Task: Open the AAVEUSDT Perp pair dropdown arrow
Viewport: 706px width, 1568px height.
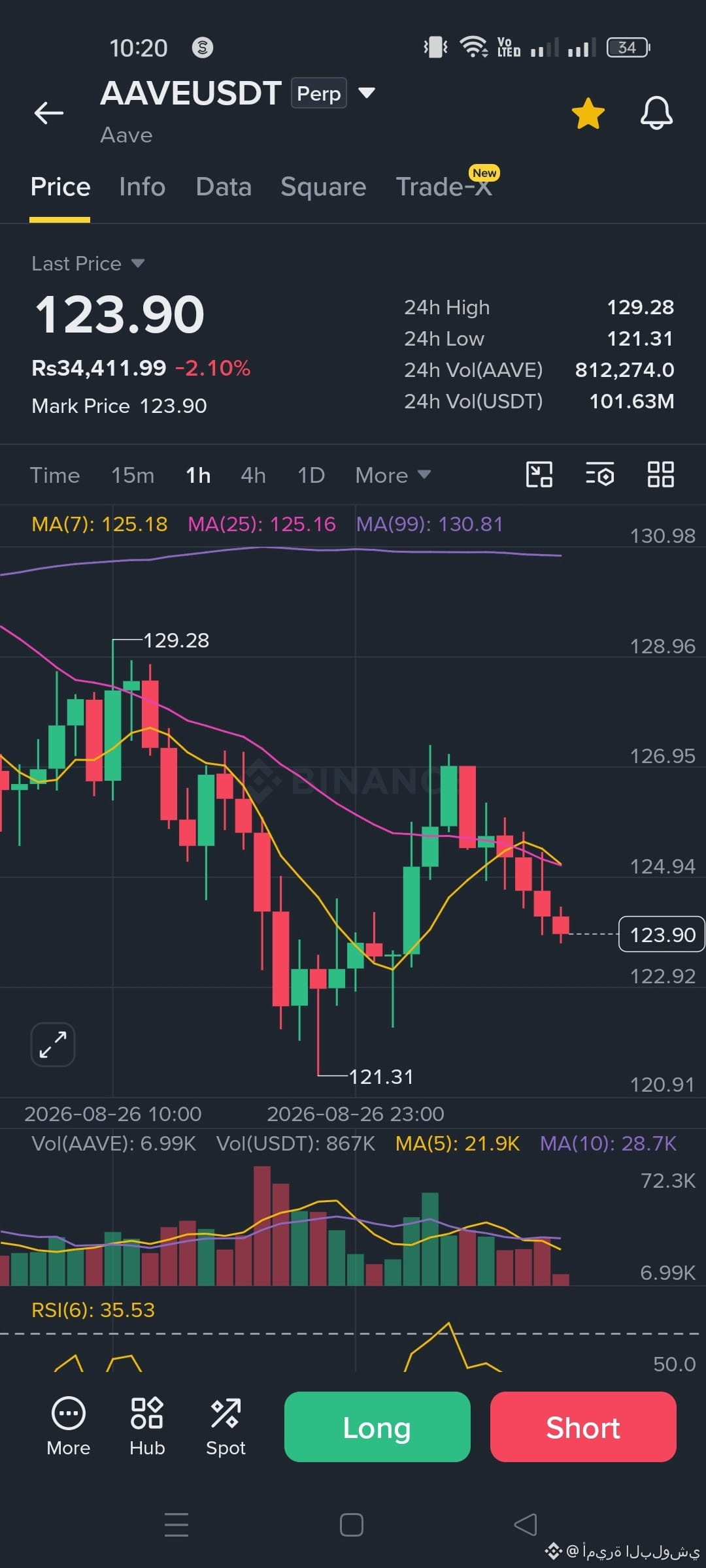Action: pos(367,93)
